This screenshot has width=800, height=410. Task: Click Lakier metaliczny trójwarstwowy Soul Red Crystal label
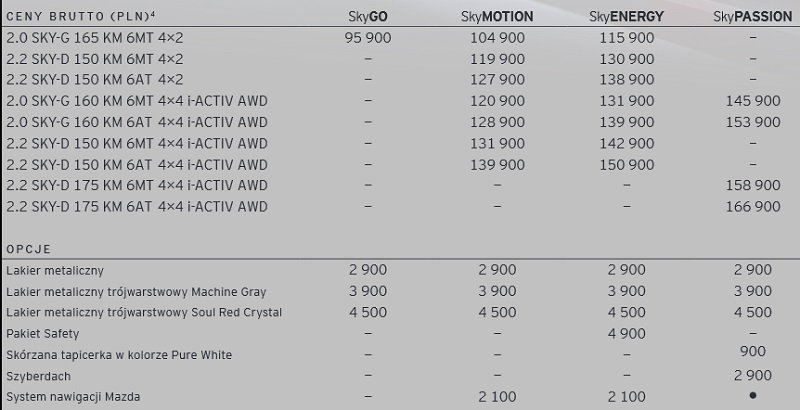tap(144, 313)
